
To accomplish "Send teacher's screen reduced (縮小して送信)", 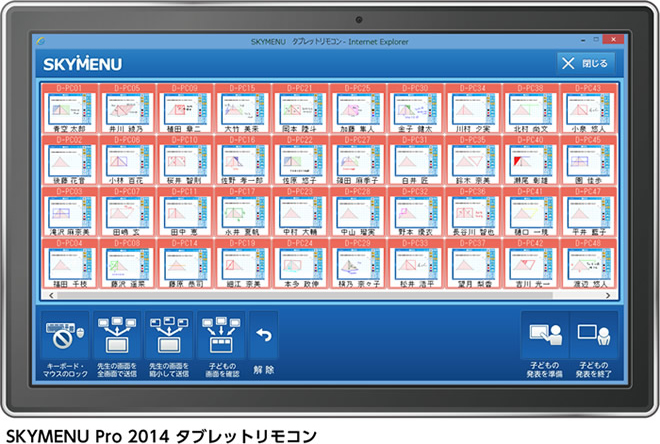I will (169, 335).
